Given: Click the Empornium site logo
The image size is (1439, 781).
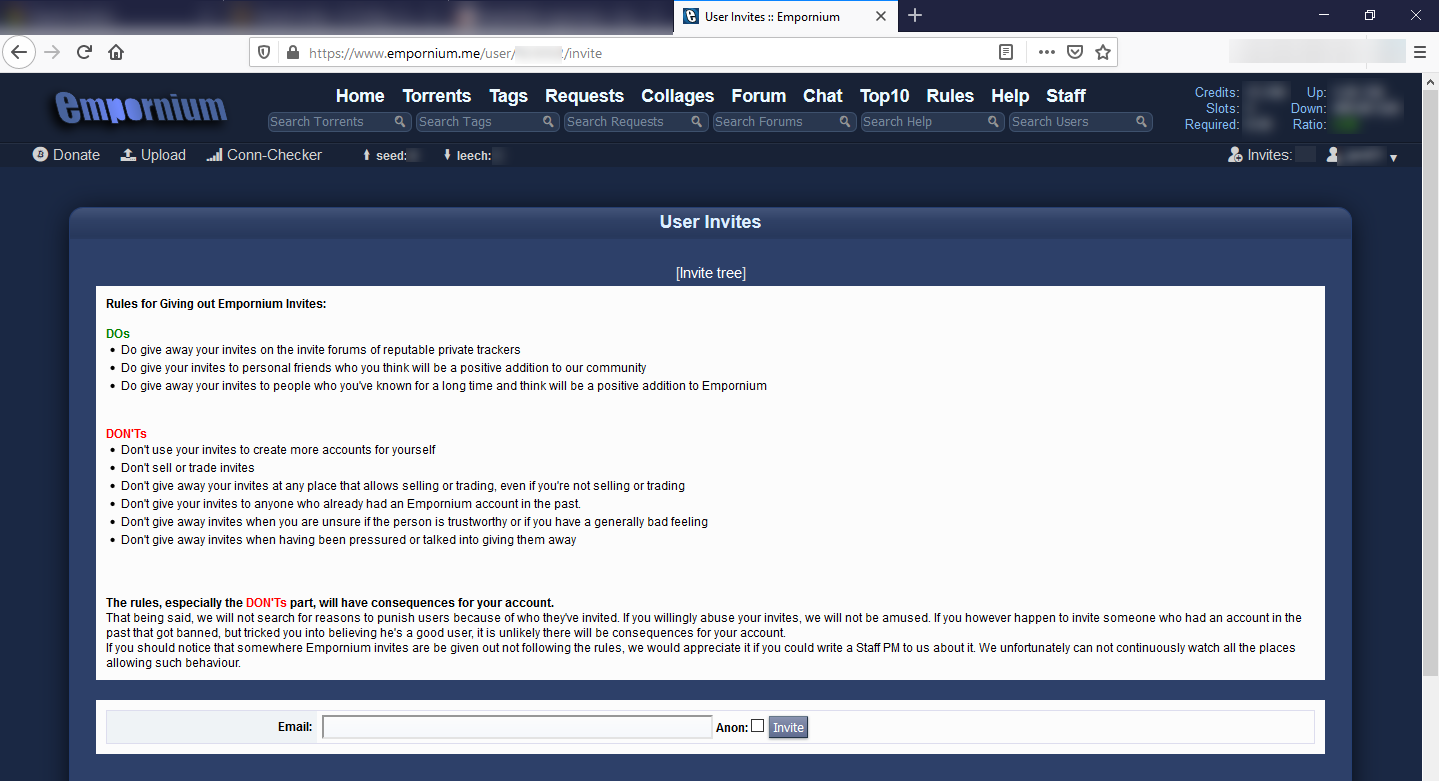Looking at the screenshot, I should pos(141,107).
